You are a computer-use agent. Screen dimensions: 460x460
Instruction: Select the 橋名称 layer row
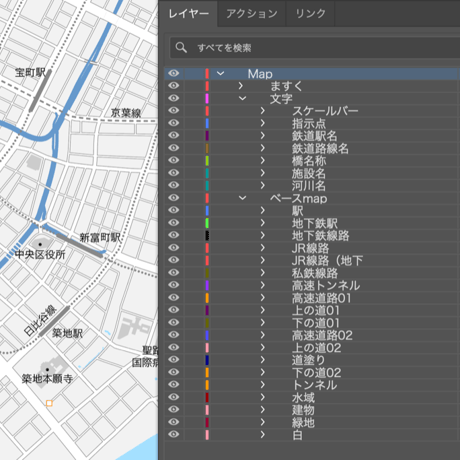312,160
